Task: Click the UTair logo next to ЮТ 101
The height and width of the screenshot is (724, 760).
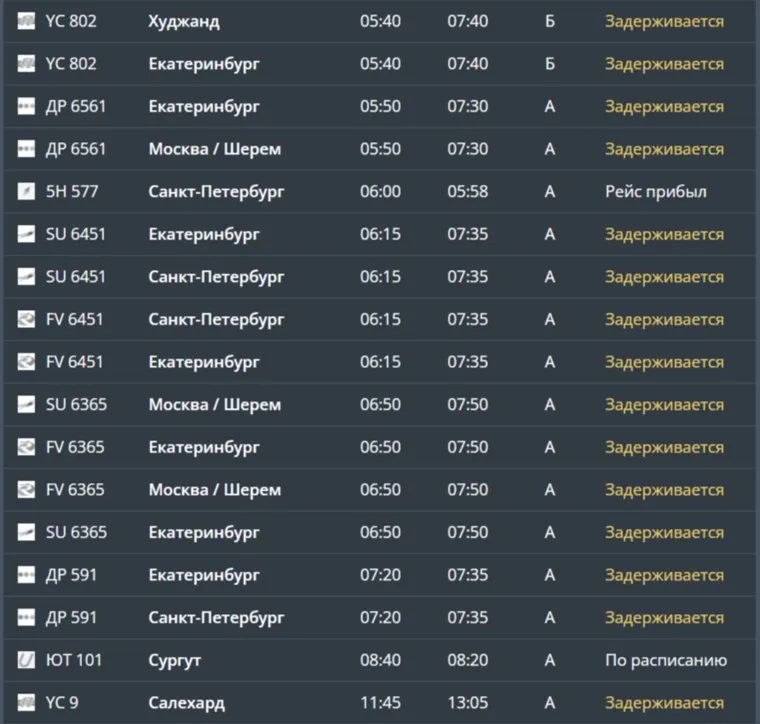Action: tap(26, 660)
